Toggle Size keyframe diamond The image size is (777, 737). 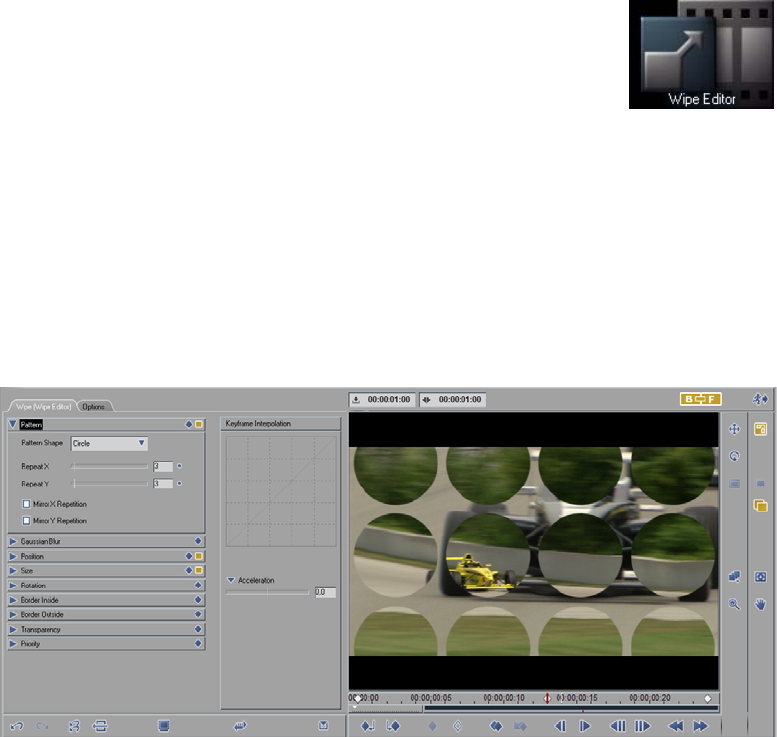click(x=189, y=570)
